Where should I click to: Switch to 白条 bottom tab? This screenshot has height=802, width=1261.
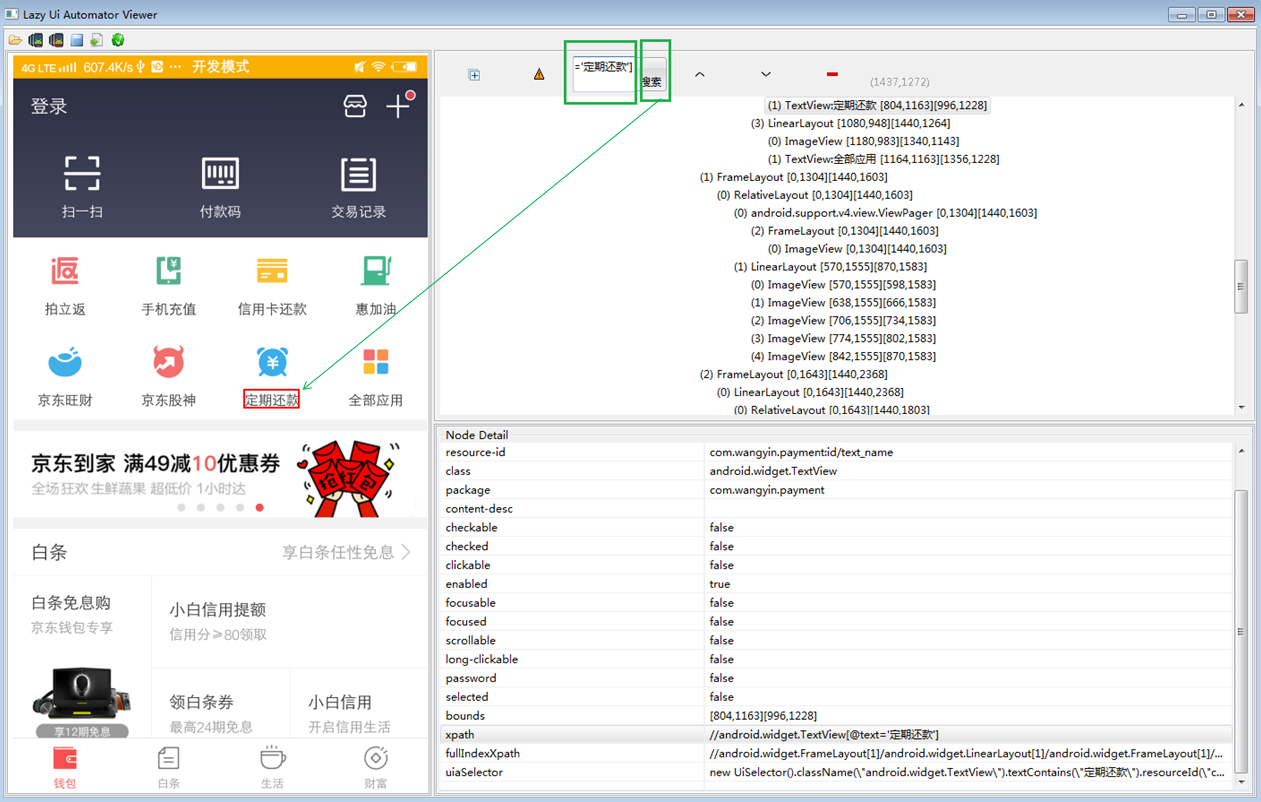[x=169, y=767]
